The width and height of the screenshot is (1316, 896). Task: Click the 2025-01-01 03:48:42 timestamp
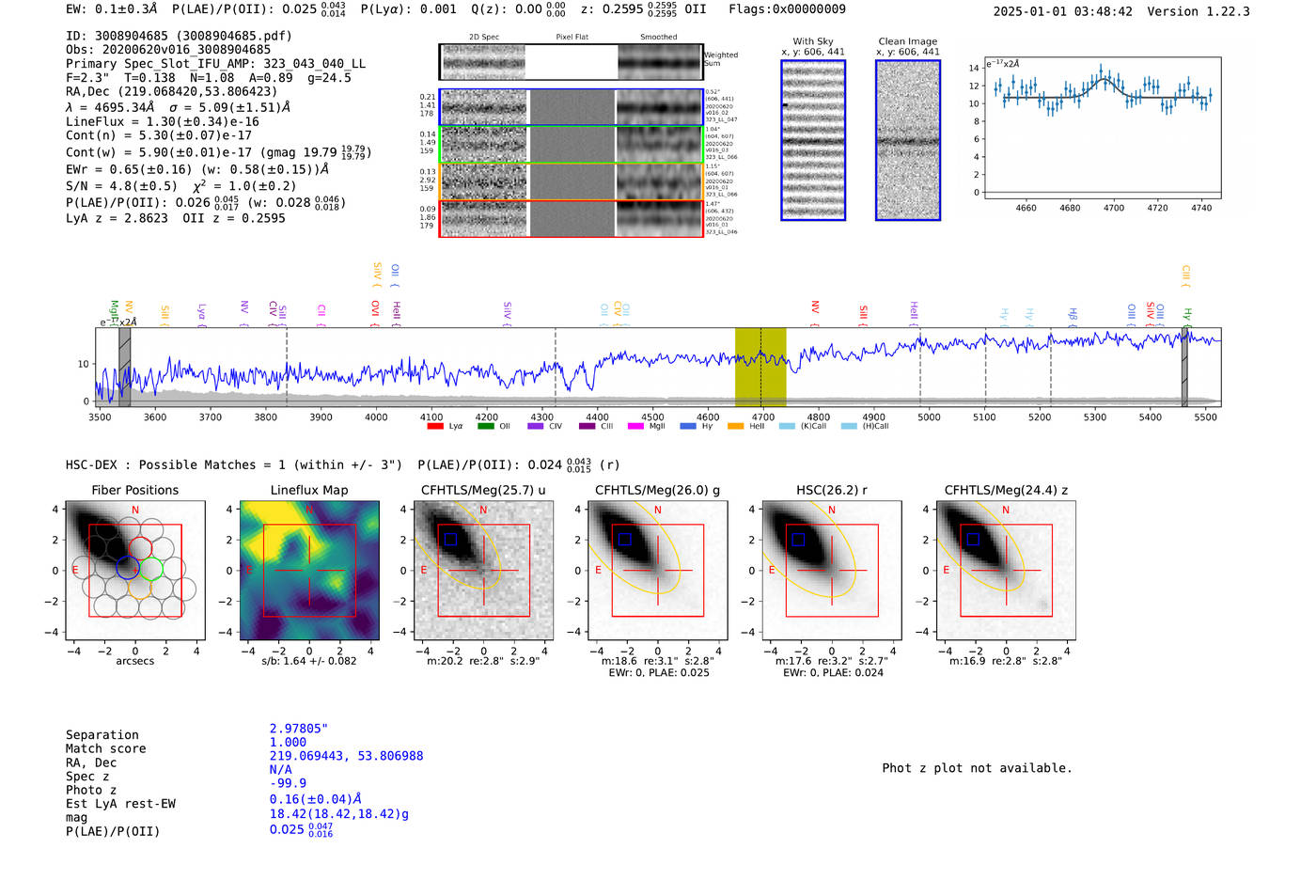pyautogui.click(x=1063, y=11)
